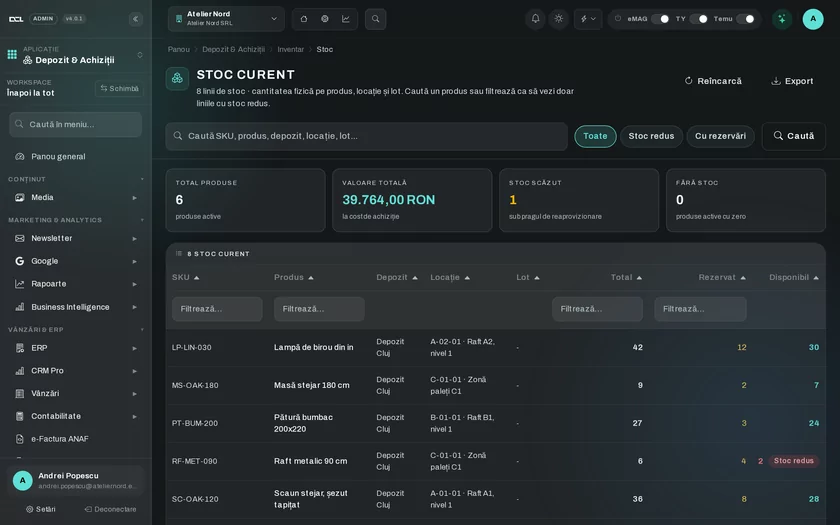Click the Andrei Popescu avatar in sidebar
Viewport: 840px width, 525px height.
coord(22,481)
